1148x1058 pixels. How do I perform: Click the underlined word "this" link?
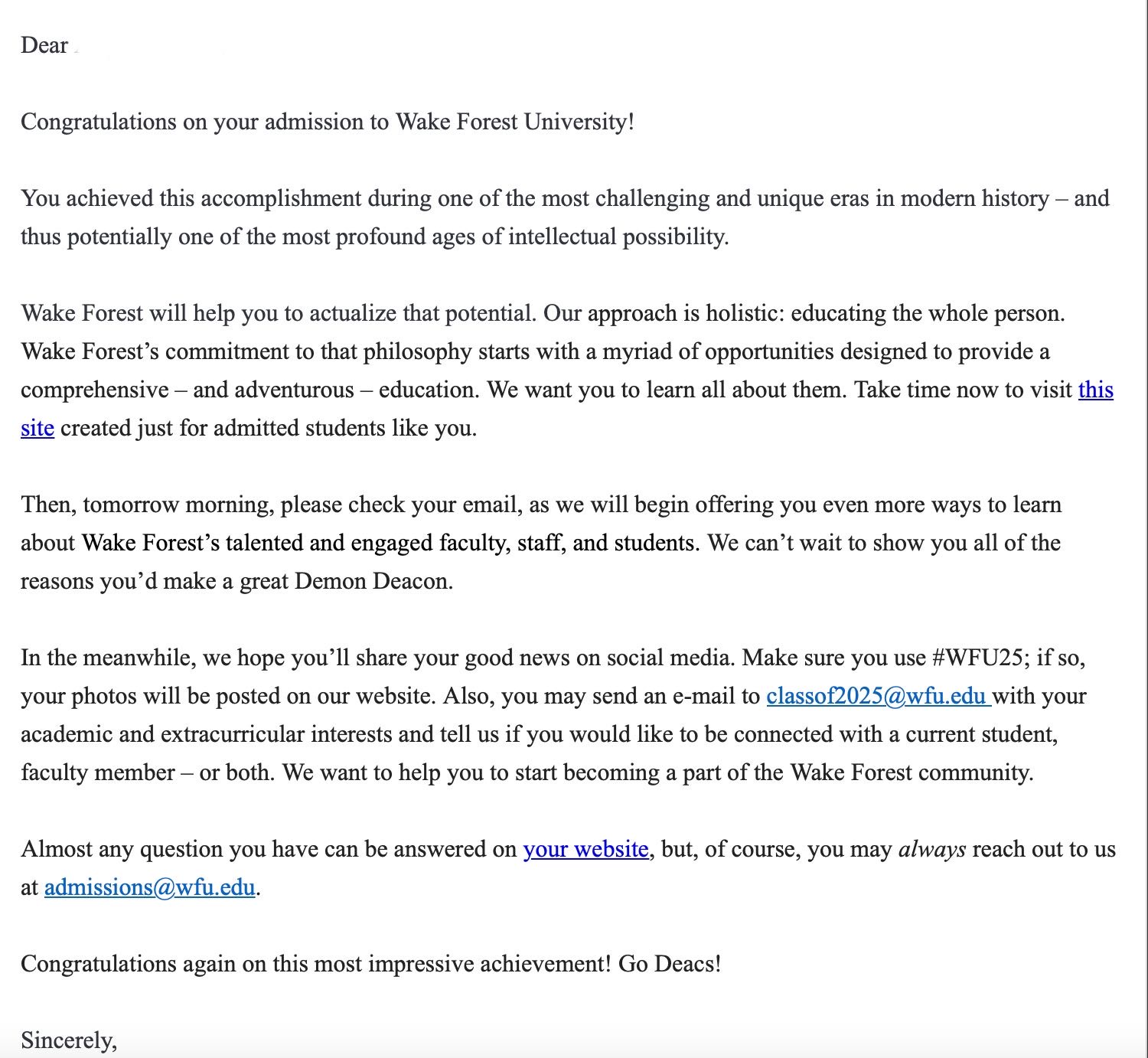click(x=1095, y=390)
